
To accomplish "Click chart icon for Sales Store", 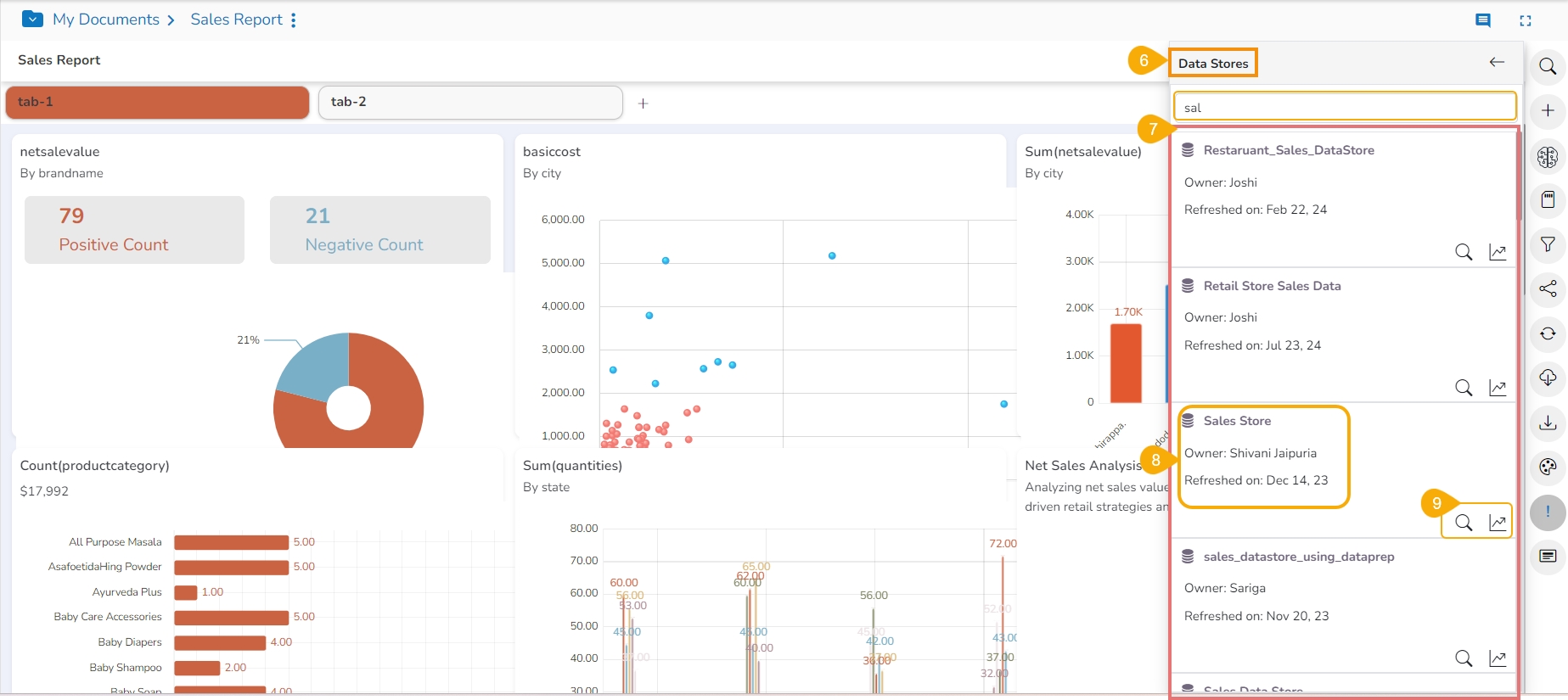I will [x=1498, y=523].
